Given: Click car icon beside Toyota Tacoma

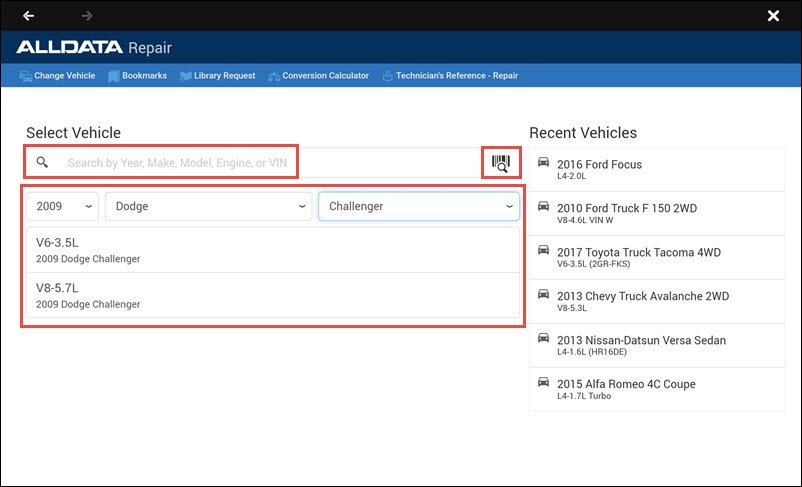Looking at the screenshot, I should pos(543,250).
